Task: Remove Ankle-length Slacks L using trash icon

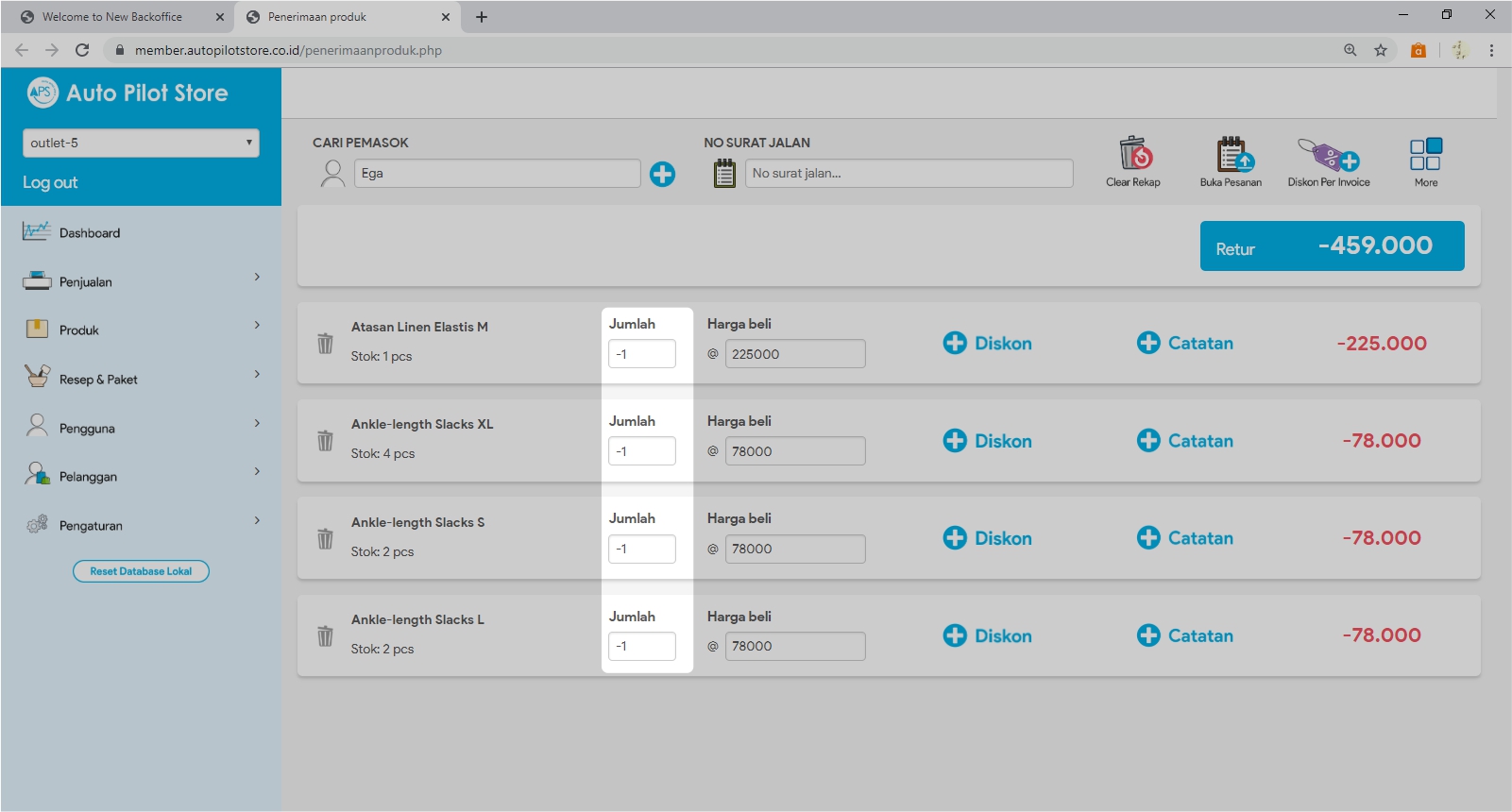Action: click(325, 636)
